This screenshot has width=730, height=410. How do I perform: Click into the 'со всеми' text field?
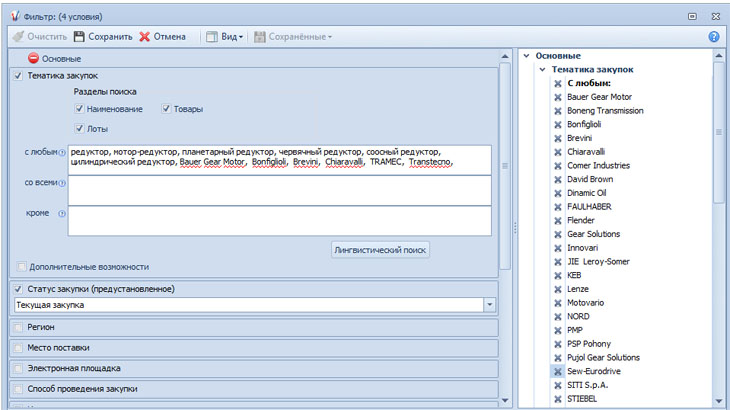click(280, 190)
